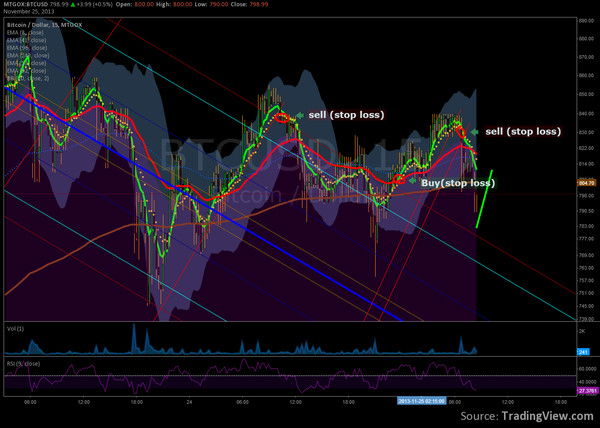
Task: Click the BB (20, close, 2) legend entry
Action: [30, 78]
